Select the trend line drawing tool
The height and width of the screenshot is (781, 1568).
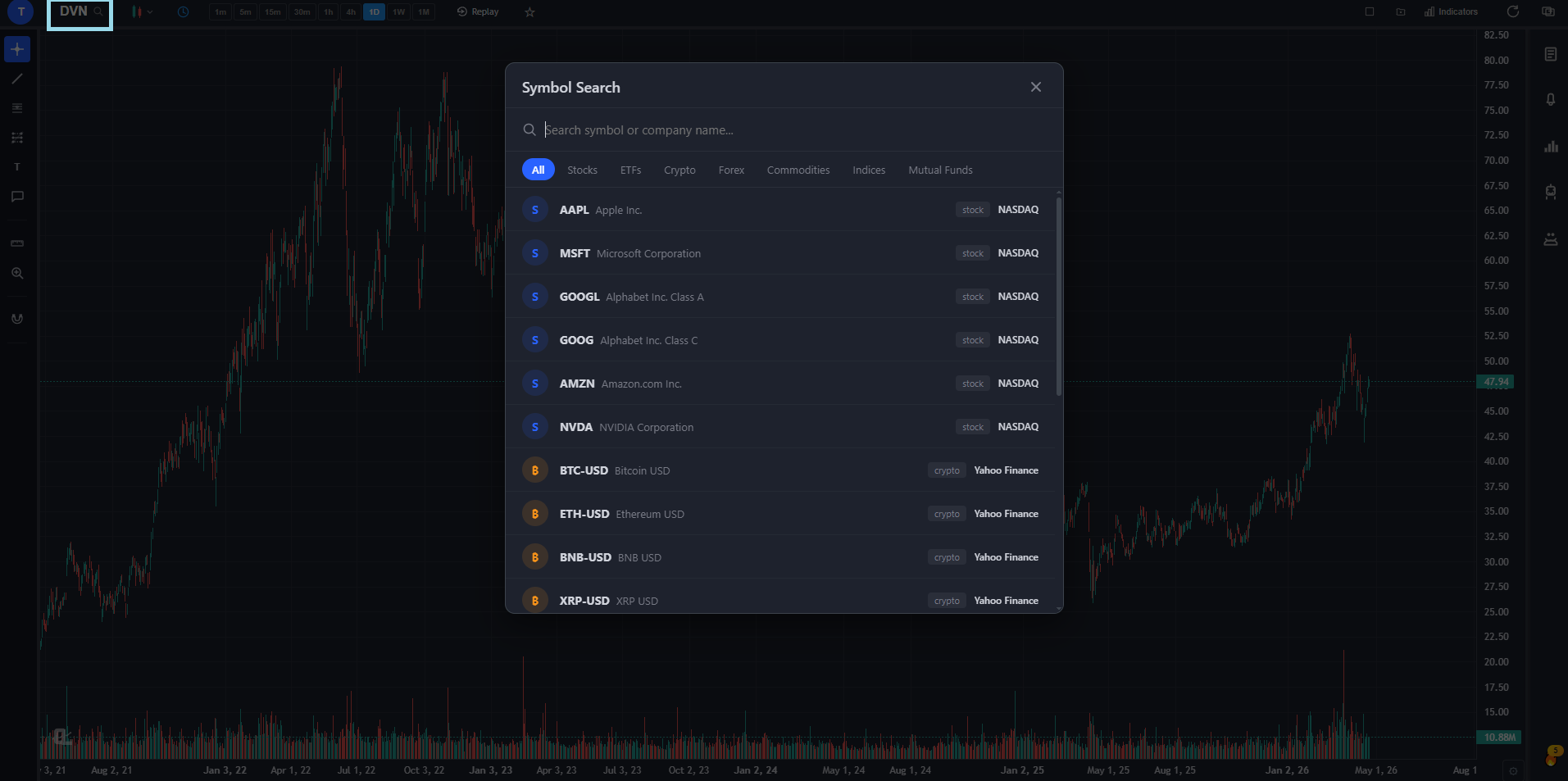[x=17, y=79]
